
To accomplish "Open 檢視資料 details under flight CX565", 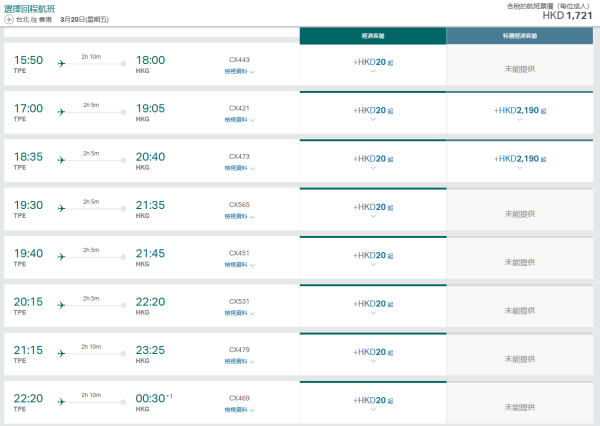I will click(239, 216).
